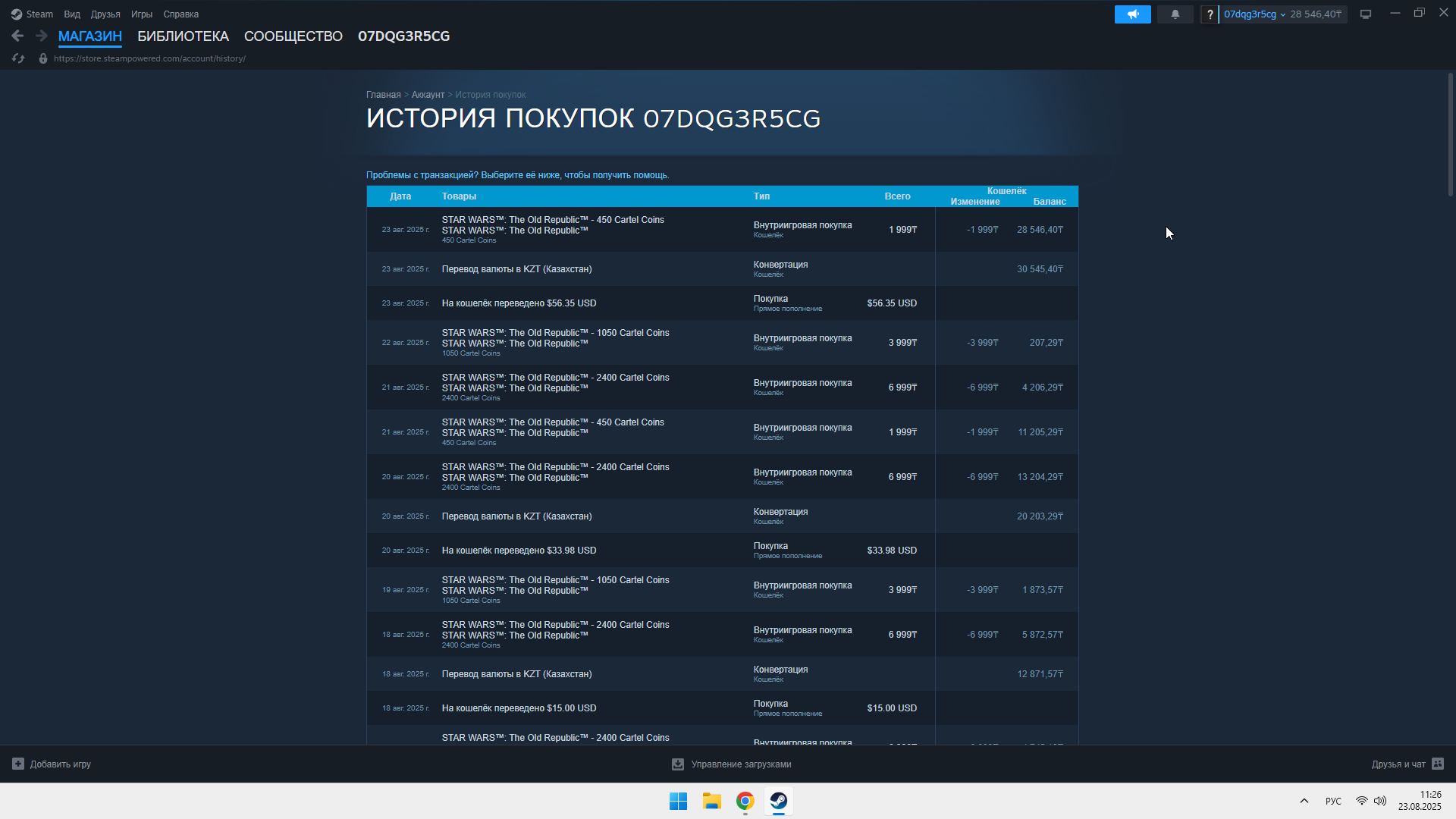Switch to Big Picture mode icon
The image size is (1456, 819).
point(1366,14)
